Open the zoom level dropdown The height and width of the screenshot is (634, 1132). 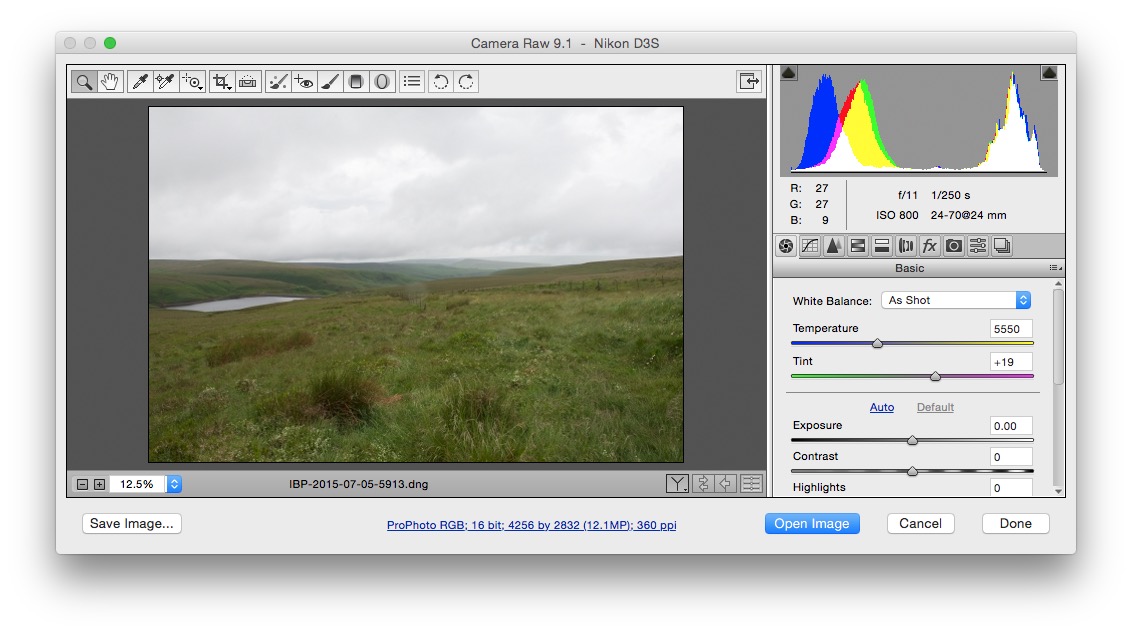click(174, 484)
